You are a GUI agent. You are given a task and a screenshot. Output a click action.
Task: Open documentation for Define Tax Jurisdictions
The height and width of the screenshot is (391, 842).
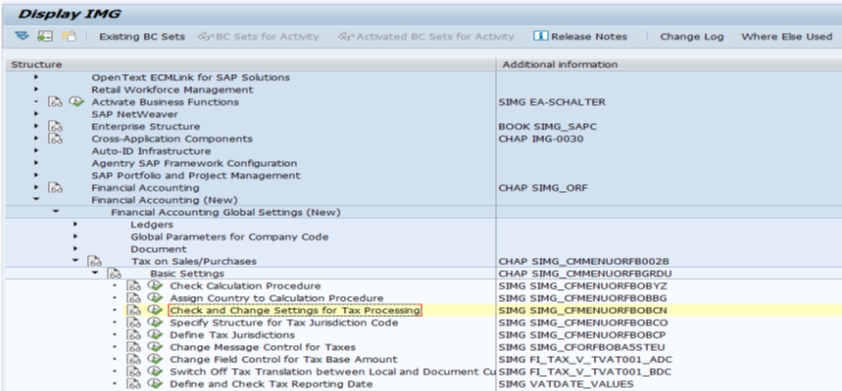click(134, 335)
